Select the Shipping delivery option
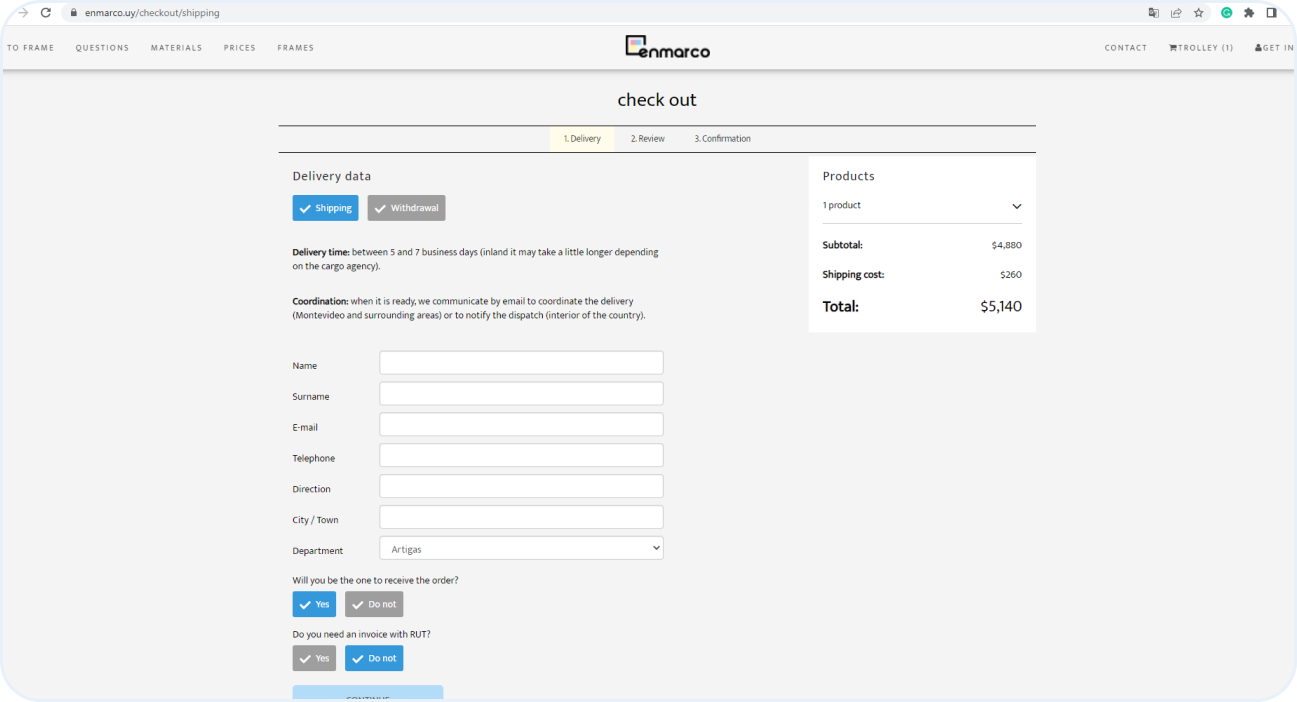 click(x=325, y=208)
